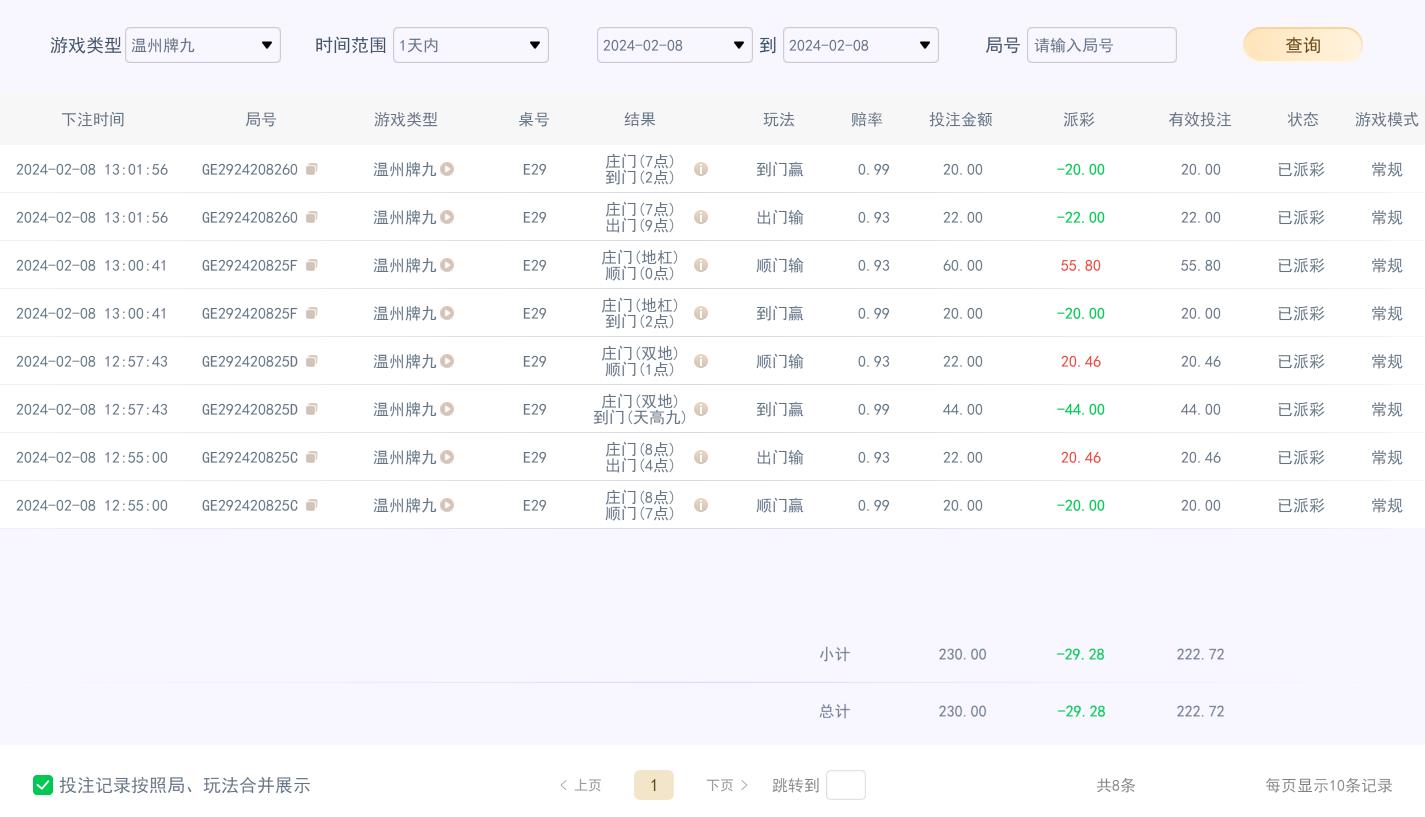
Task: Expand the 时间范围 dropdown set to 1天内
Action: coord(471,45)
